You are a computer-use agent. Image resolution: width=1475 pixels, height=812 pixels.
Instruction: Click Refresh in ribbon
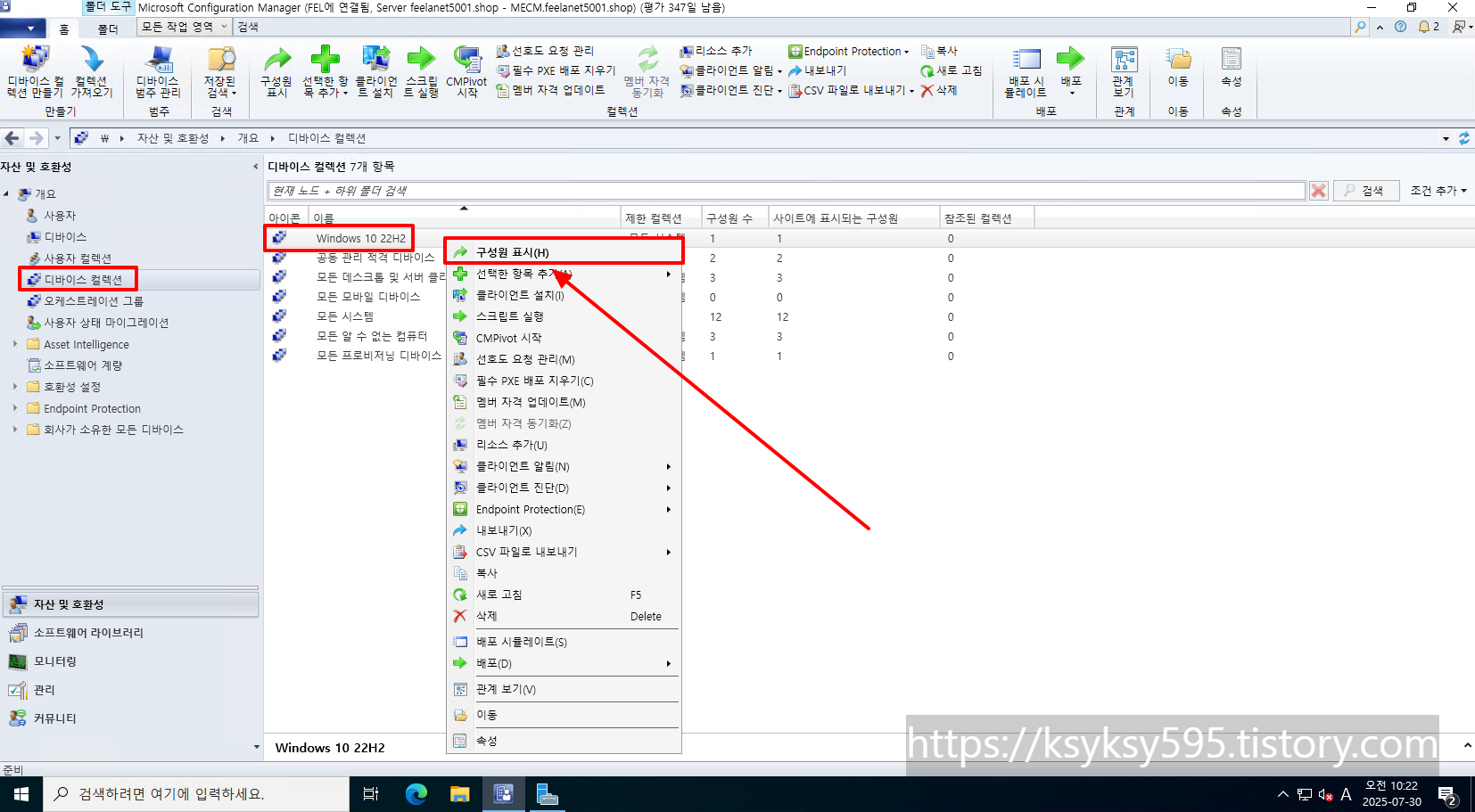[952, 70]
